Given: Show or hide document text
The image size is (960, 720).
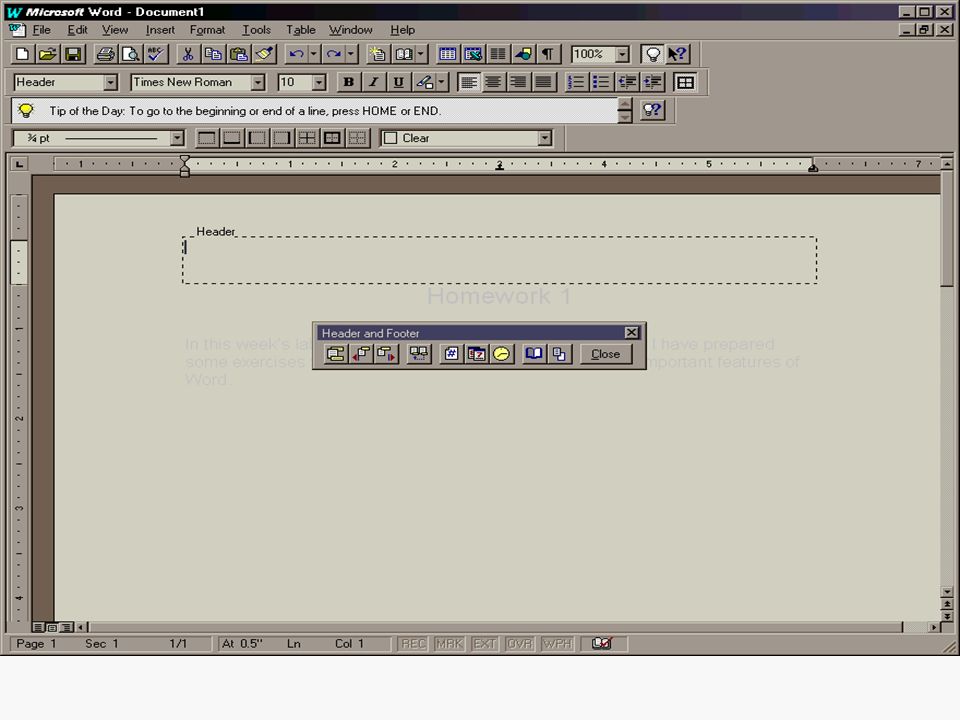Looking at the screenshot, I should point(559,354).
